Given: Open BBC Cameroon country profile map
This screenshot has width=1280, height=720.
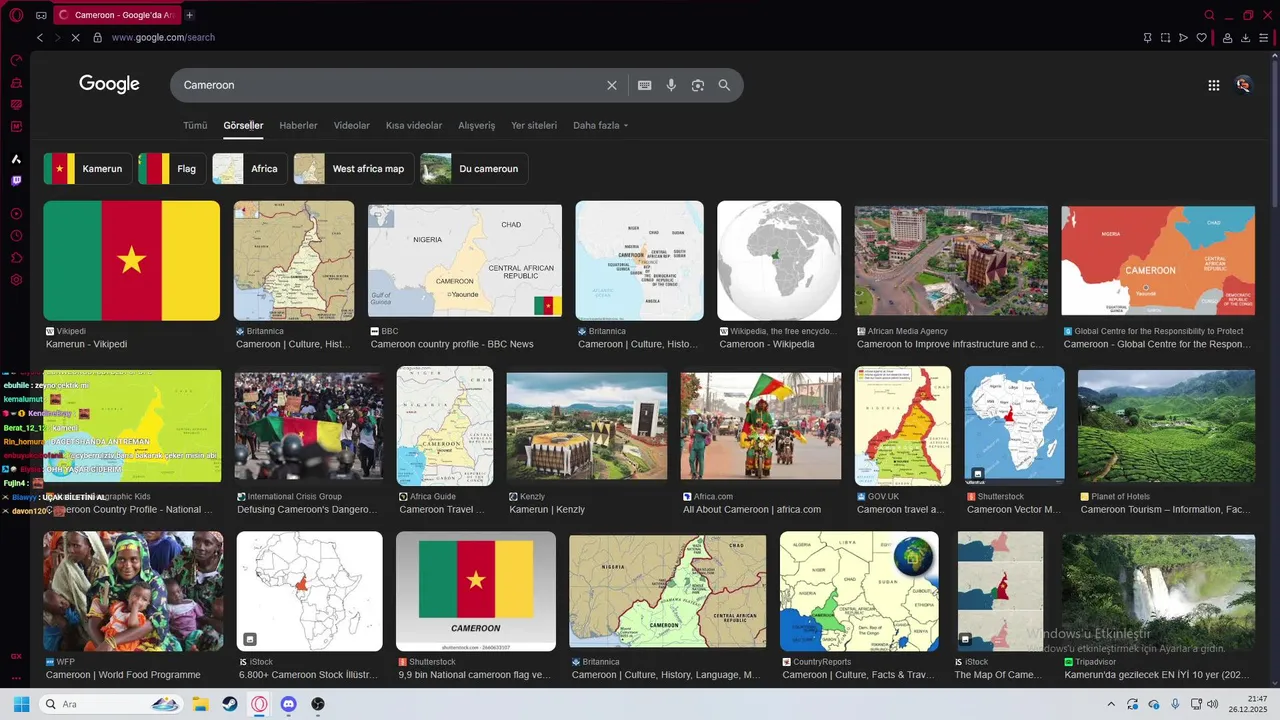Looking at the screenshot, I should pyautogui.click(x=465, y=261).
